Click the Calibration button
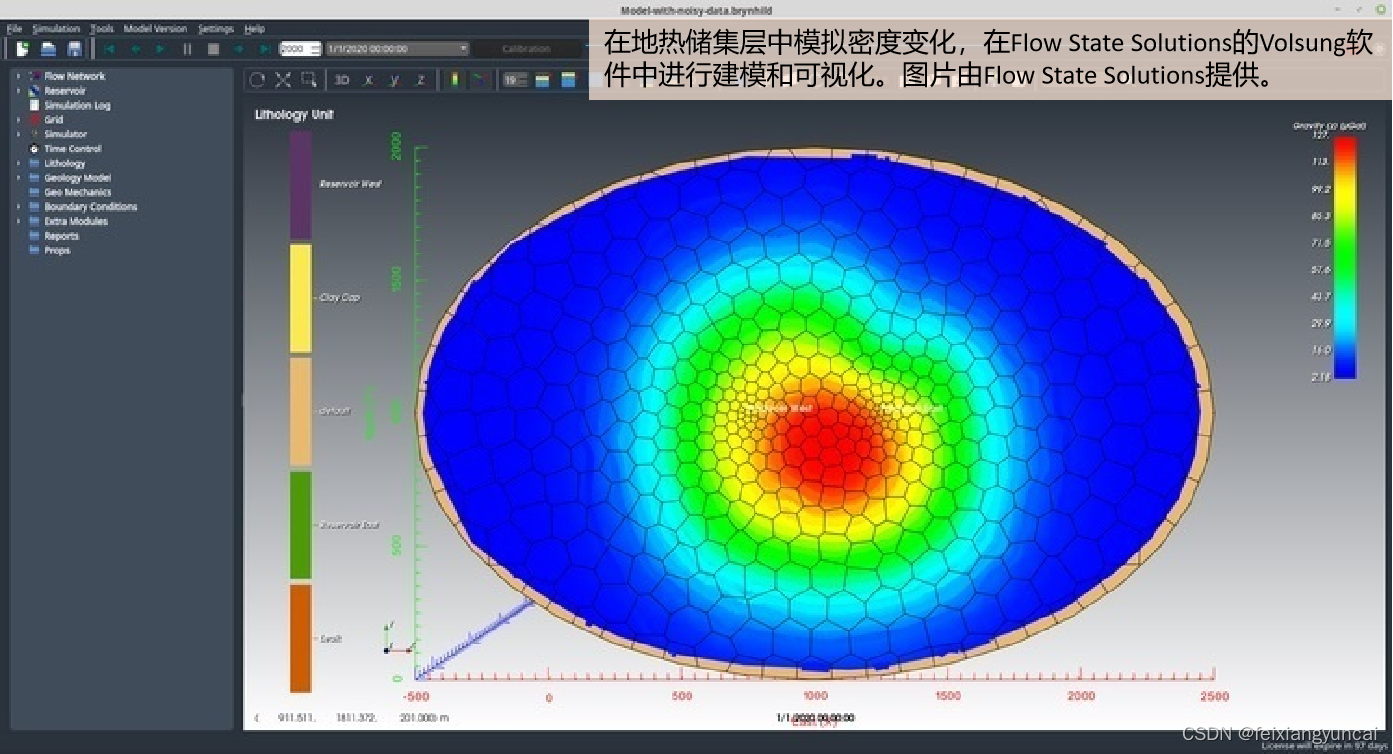This screenshot has width=1393, height=754. tap(526, 49)
